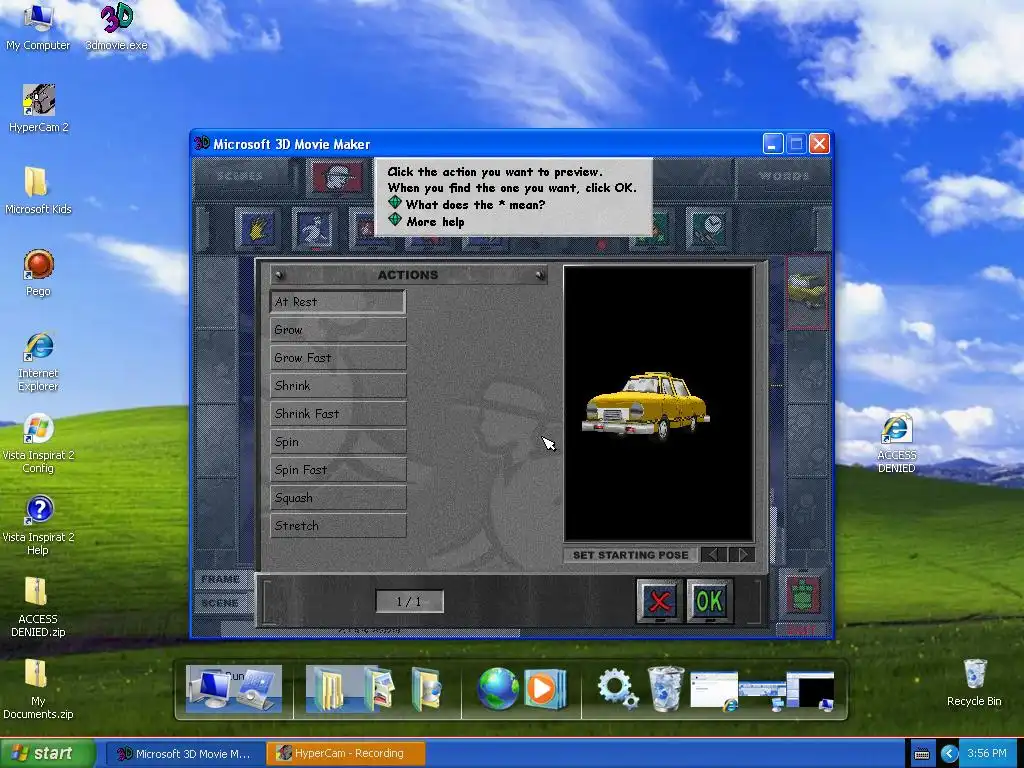This screenshot has width=1024, height=768.
Task: Select the Microsoft Kids folder
Action: pos(38,190)
